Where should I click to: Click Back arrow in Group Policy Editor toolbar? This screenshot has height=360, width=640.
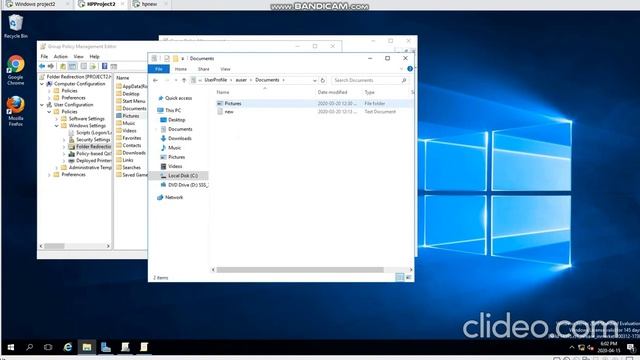coord(42,66)
